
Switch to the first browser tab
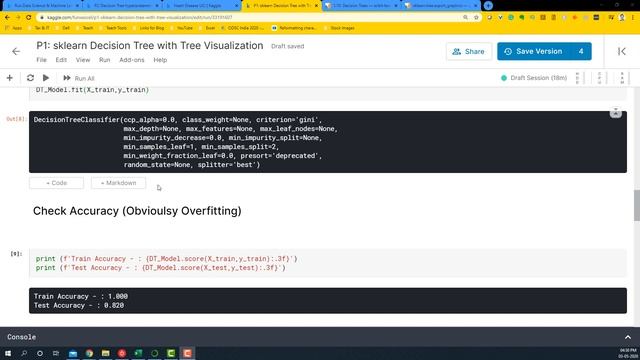click(x=42, y=6)
